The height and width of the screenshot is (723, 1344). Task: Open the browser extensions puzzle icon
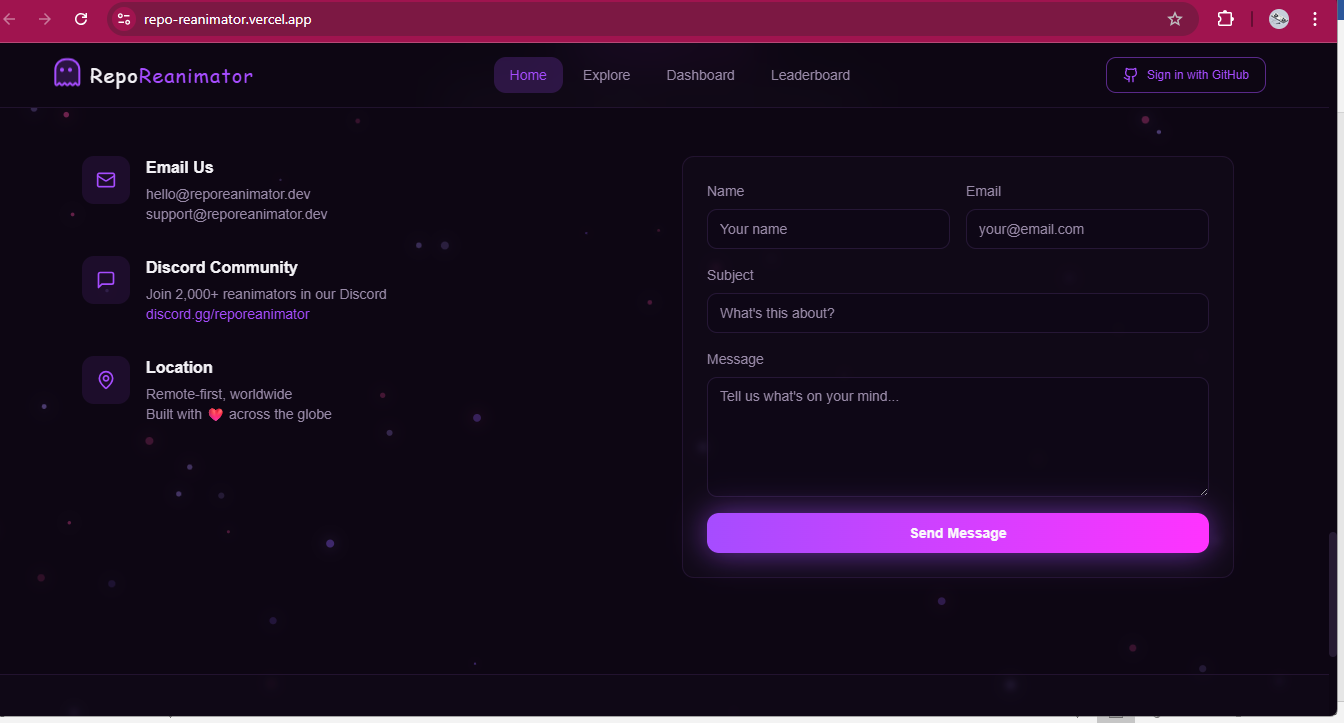click(x=1225, y=19)
